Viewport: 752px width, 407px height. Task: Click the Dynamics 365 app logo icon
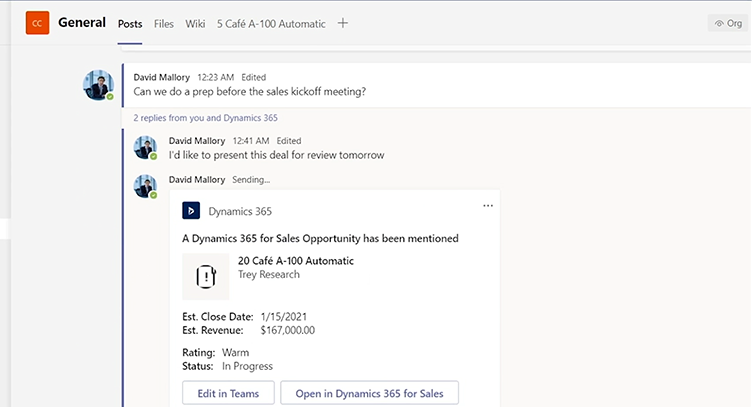coord(191,210)
